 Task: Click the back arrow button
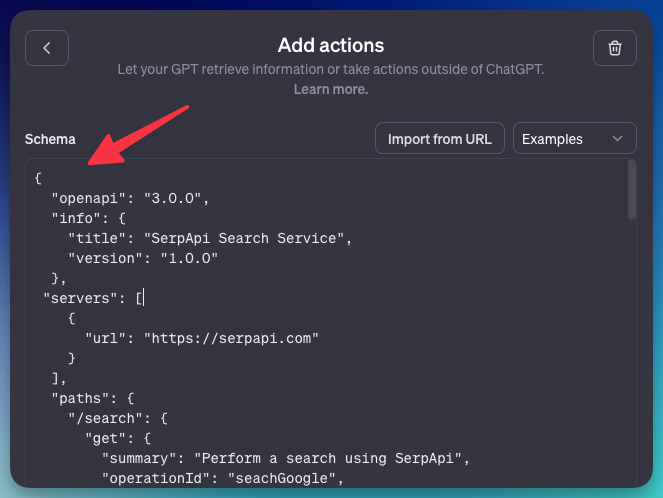point(47,48)
